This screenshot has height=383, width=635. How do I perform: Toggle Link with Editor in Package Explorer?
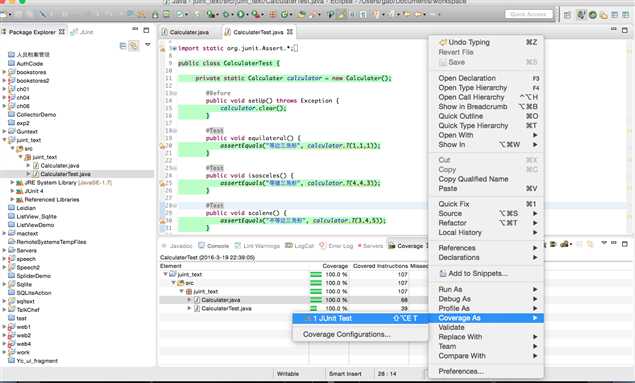[133, 46]
